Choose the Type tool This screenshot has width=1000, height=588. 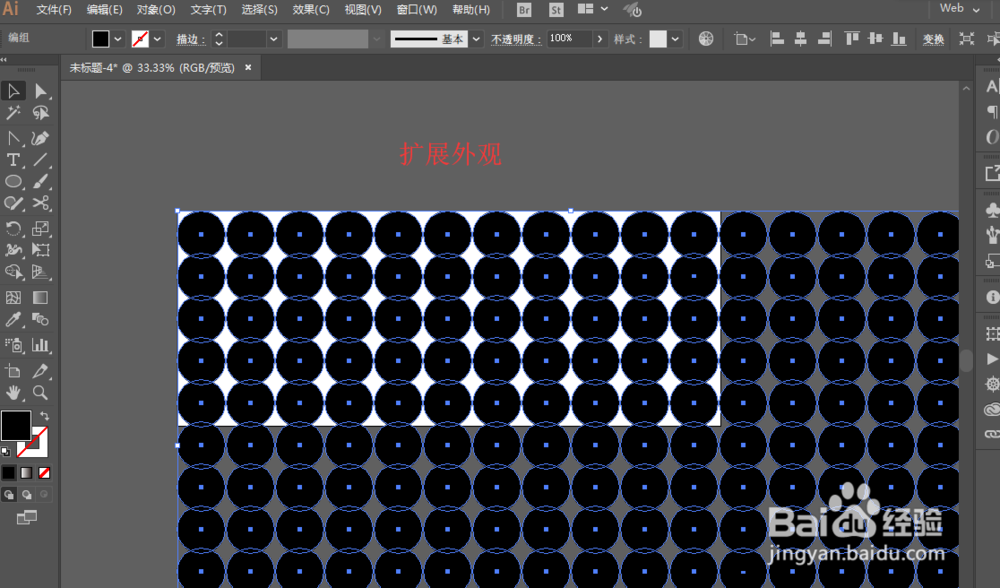[14, 159]
